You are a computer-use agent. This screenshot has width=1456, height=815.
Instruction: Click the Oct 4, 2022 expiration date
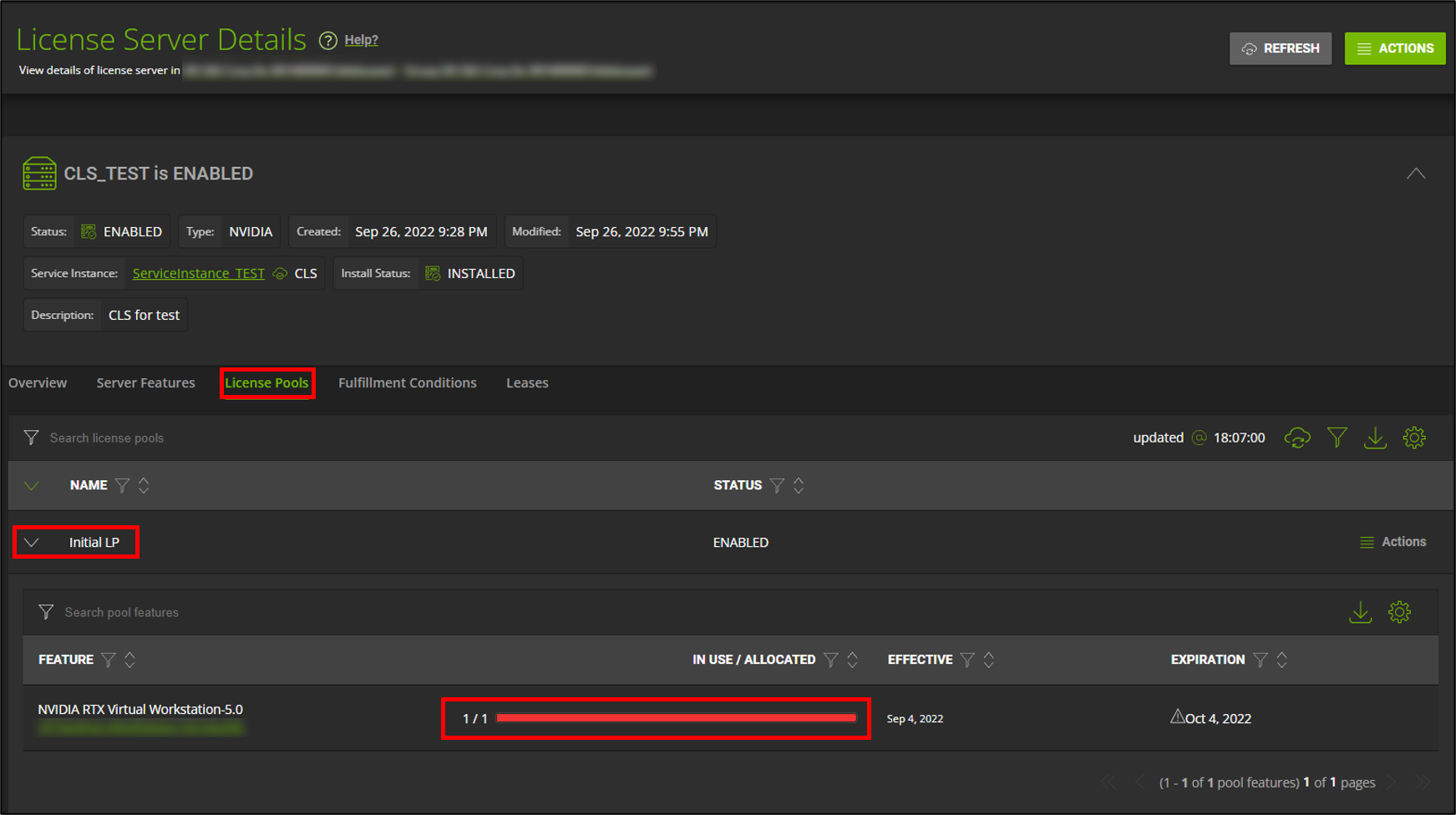click(x=1218, y=719)
